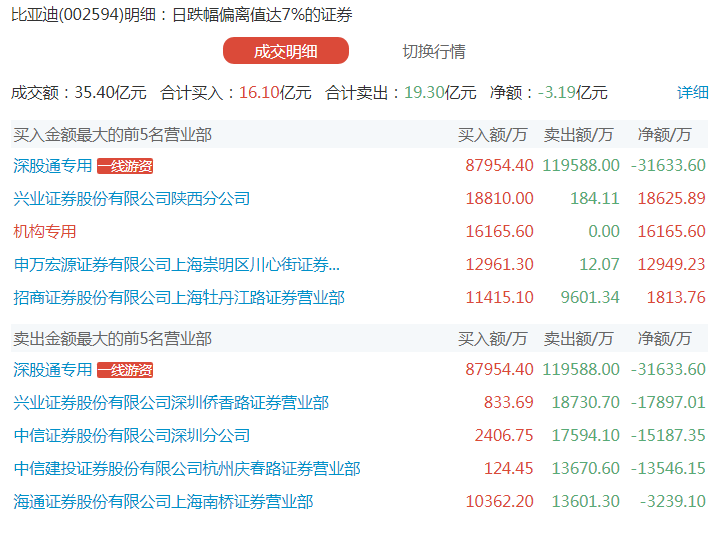Image resolution: width=719 pixels, height=536 pixels.
Task: Open 招商证券 上海牡丹江路证券营业部 link
Action: coord(179,298)
